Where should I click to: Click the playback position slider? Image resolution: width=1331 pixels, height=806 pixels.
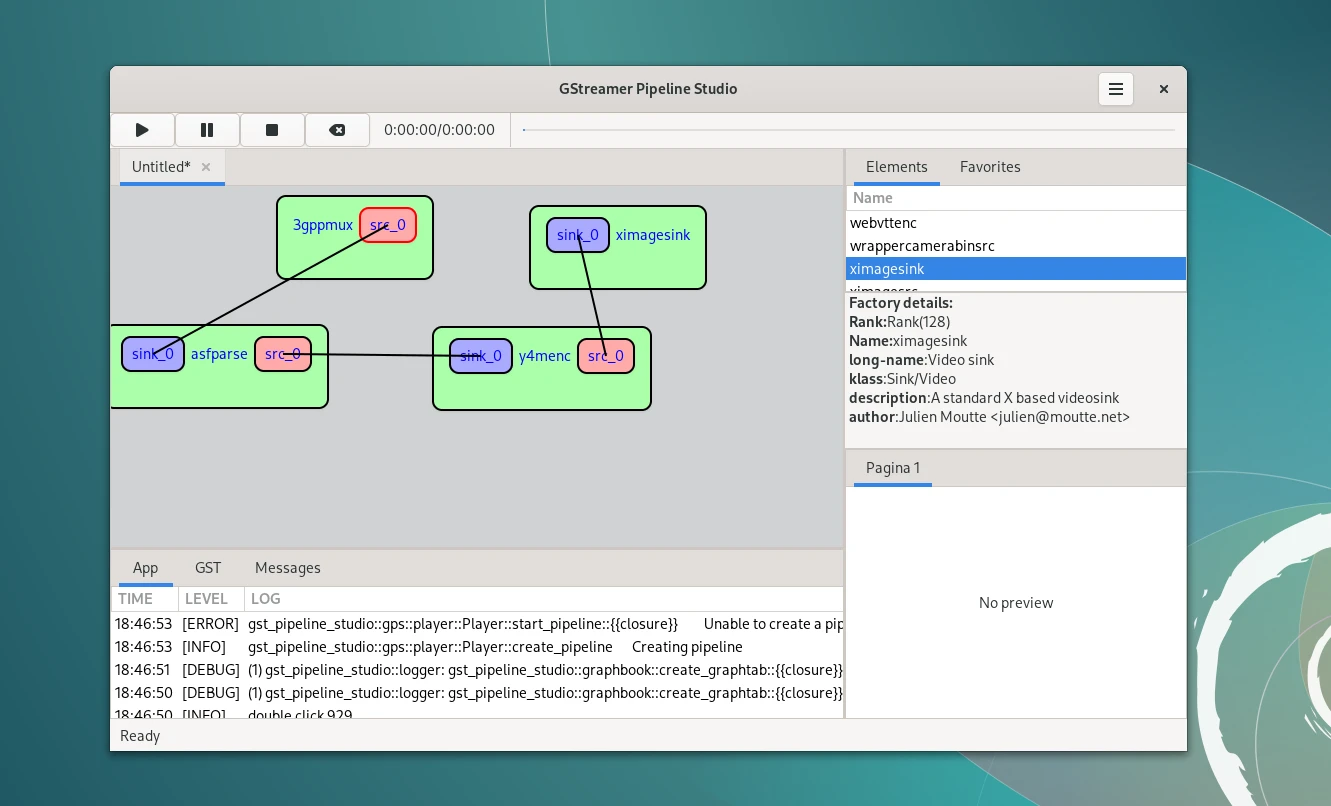point(848,130)
